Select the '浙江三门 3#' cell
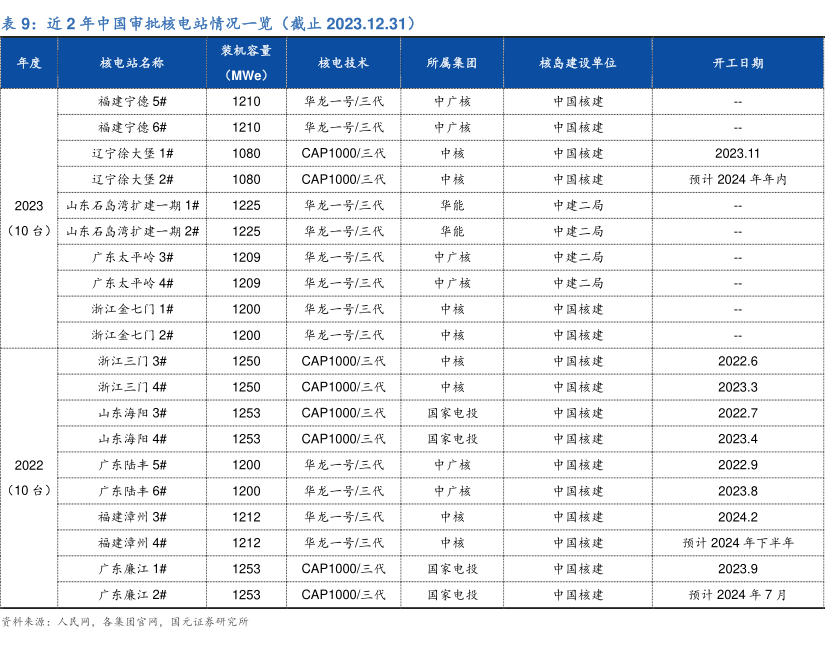The width and height of the screenshot is (830, 653). click(132, 360)
